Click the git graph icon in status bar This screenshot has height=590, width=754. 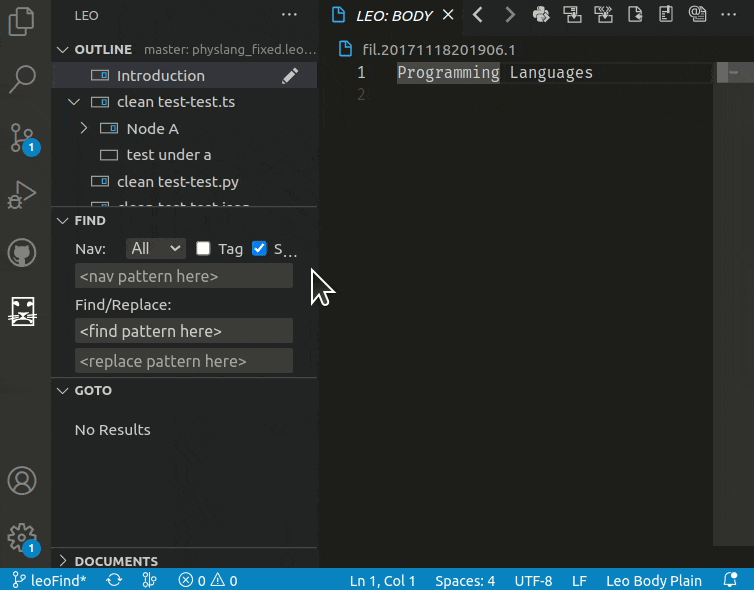tap(150, 580)
